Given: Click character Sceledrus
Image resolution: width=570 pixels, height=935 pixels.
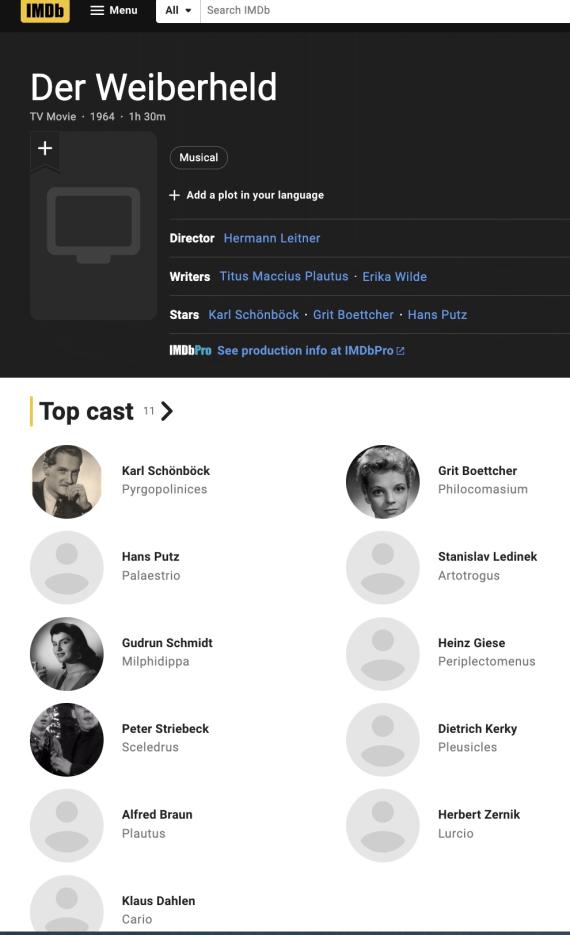Looking at the screenshot, I should coord(150,747).
